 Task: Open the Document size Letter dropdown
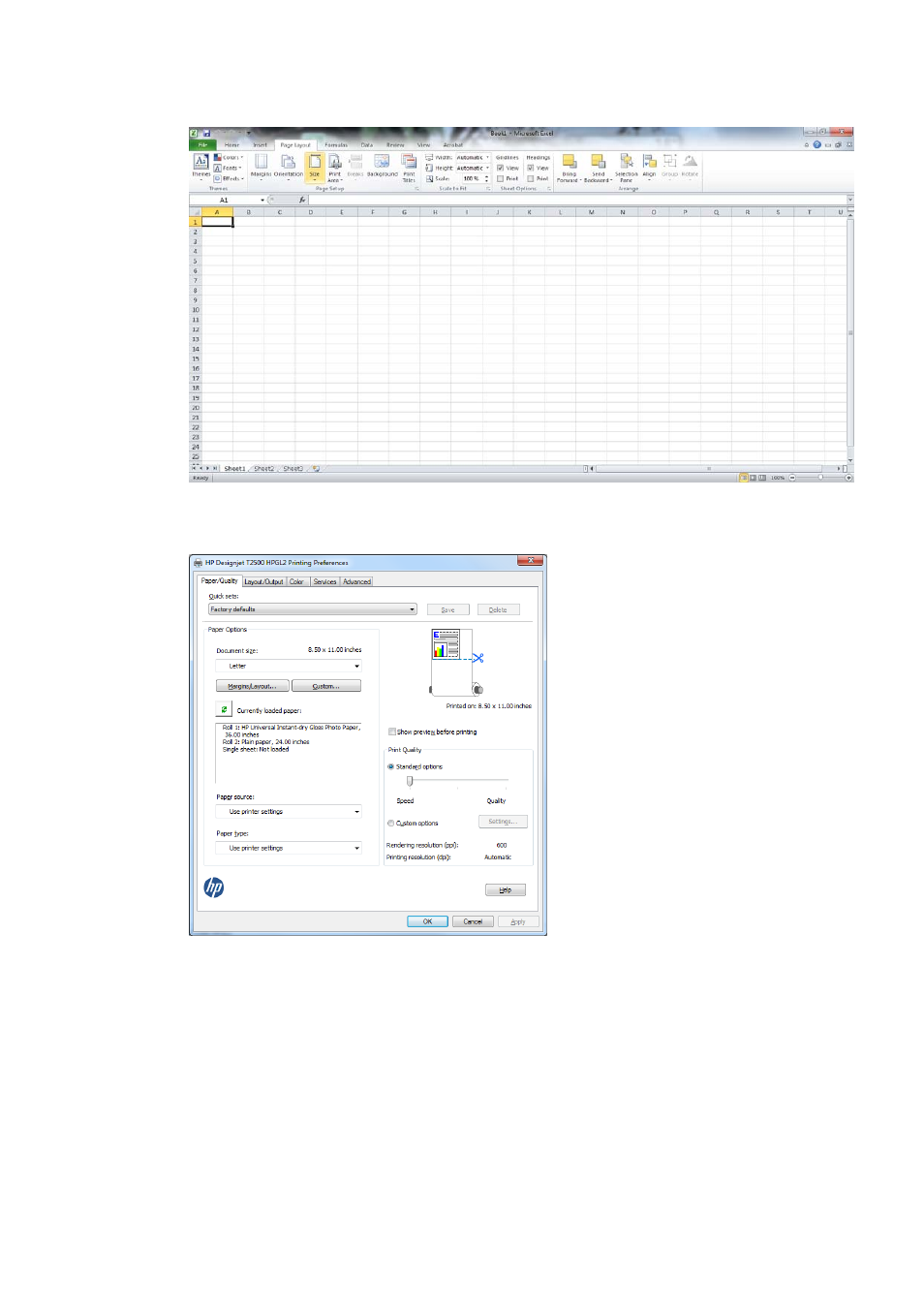289,666
